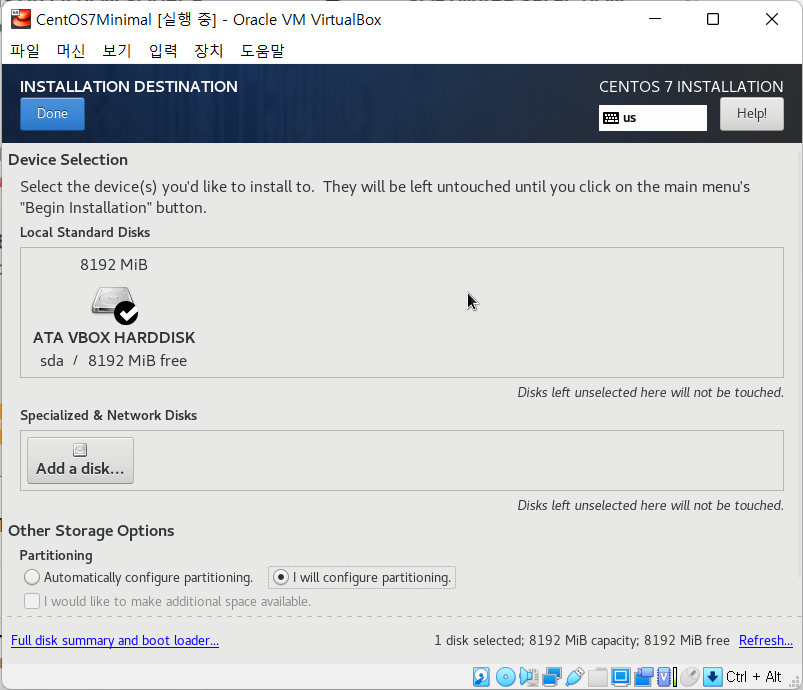
Task: Click the network adapters icon in status bar
Action: click(x=552, y=677)
